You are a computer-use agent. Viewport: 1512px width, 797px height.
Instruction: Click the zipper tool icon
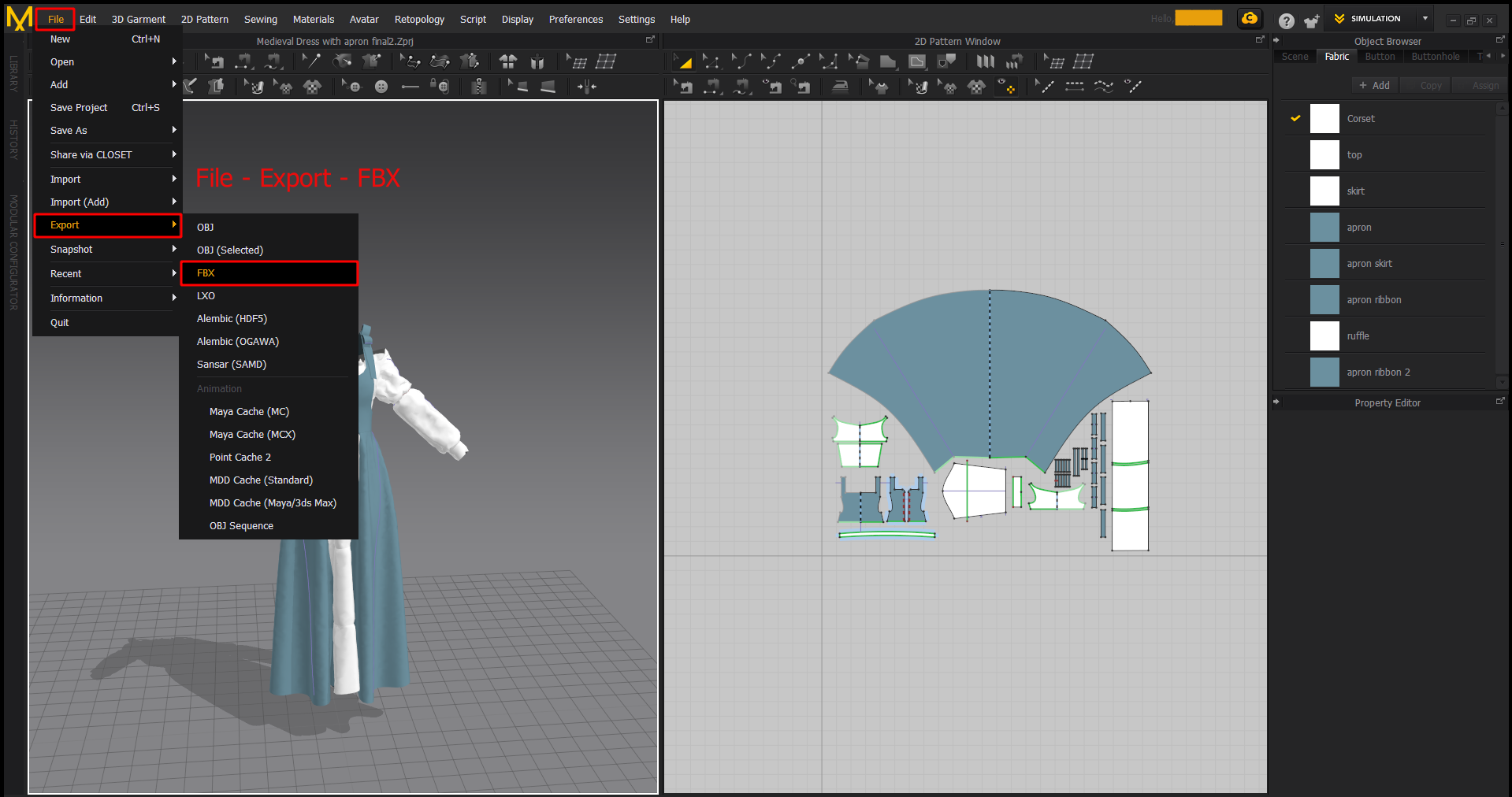[478, 87]
